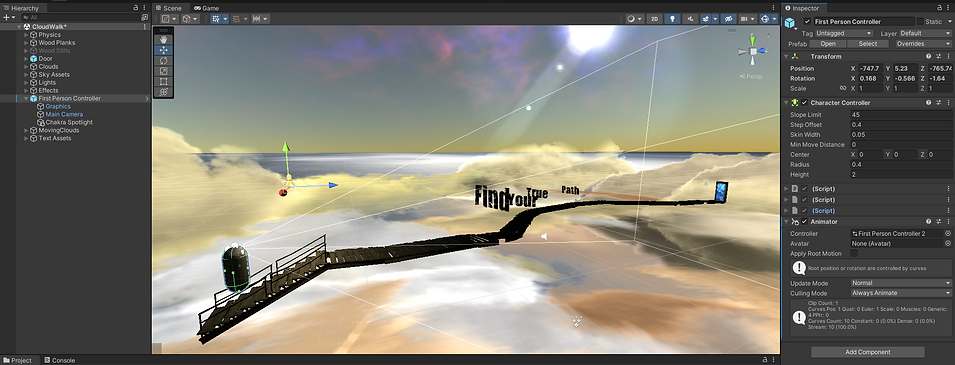This screenshot has width=955, height=365.
Task: Select Chakra Spotlight in Hierarchy
Action: (x=69, y=122)
